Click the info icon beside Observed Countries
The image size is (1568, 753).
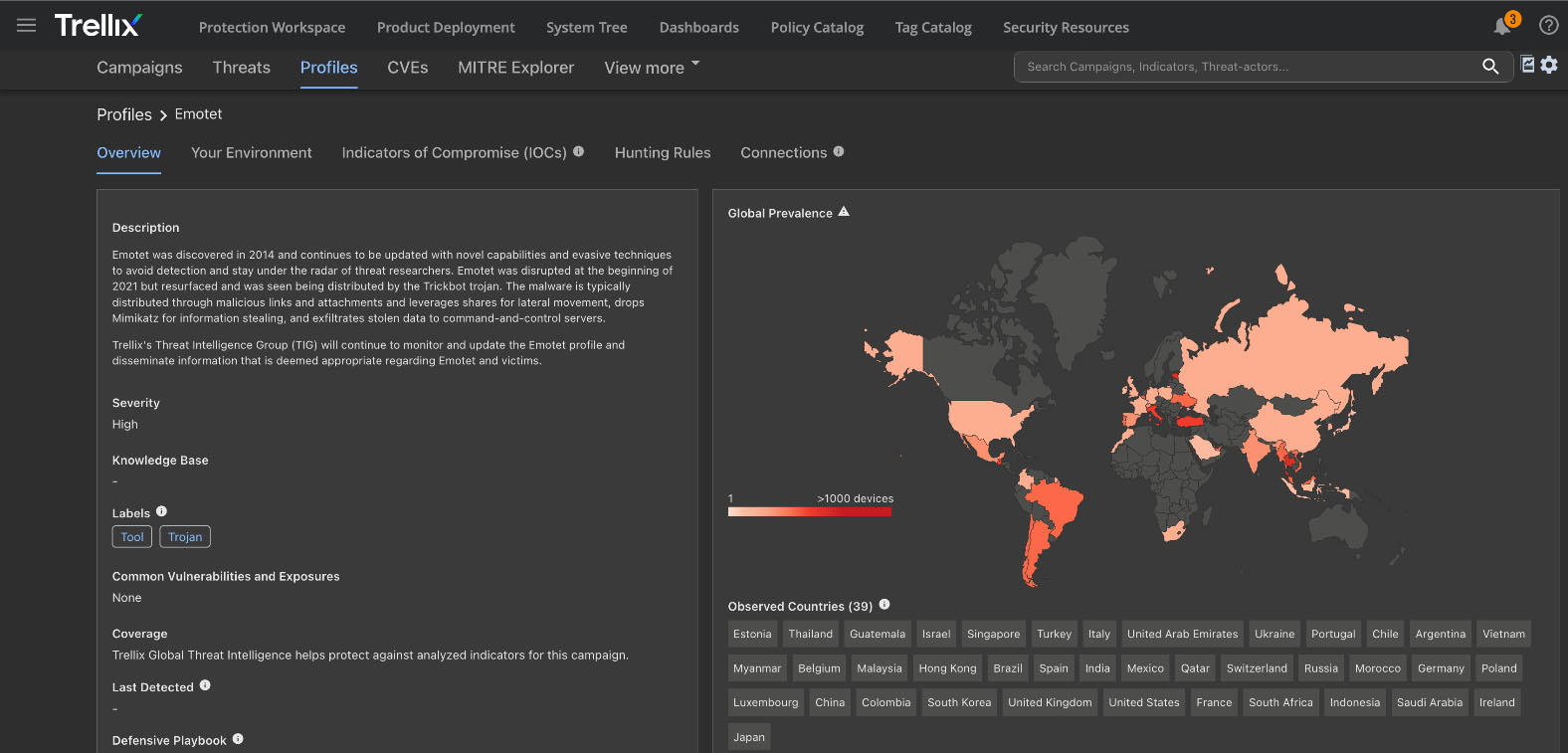pyautogui.click(x=884, y=605)
